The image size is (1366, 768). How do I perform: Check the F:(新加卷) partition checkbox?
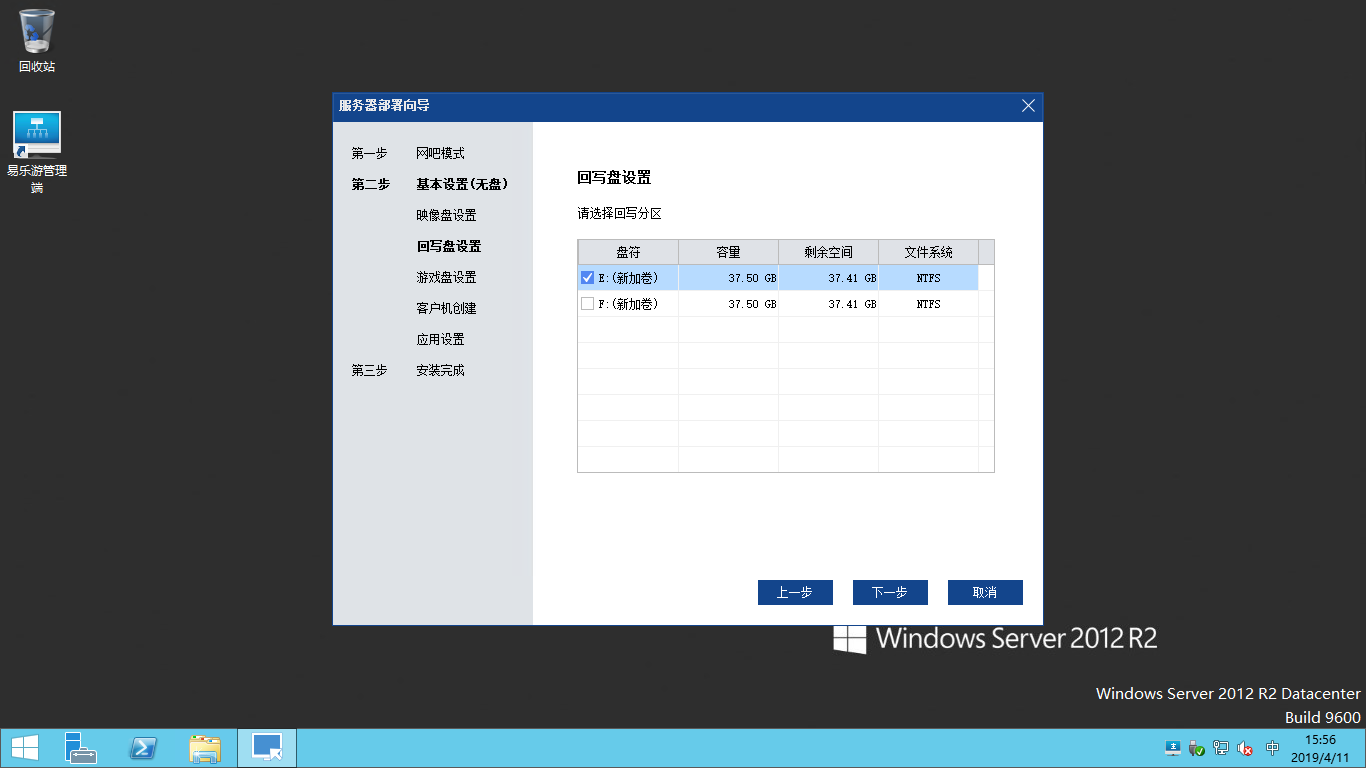click(x=588, y=304)
